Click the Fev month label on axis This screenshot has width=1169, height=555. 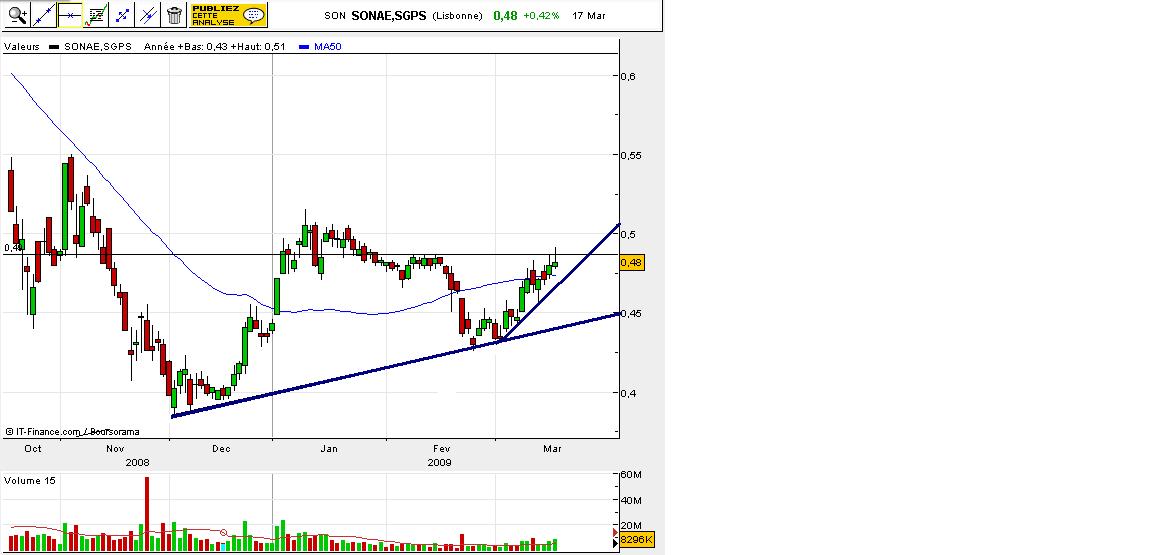click(x=441, y=448)
